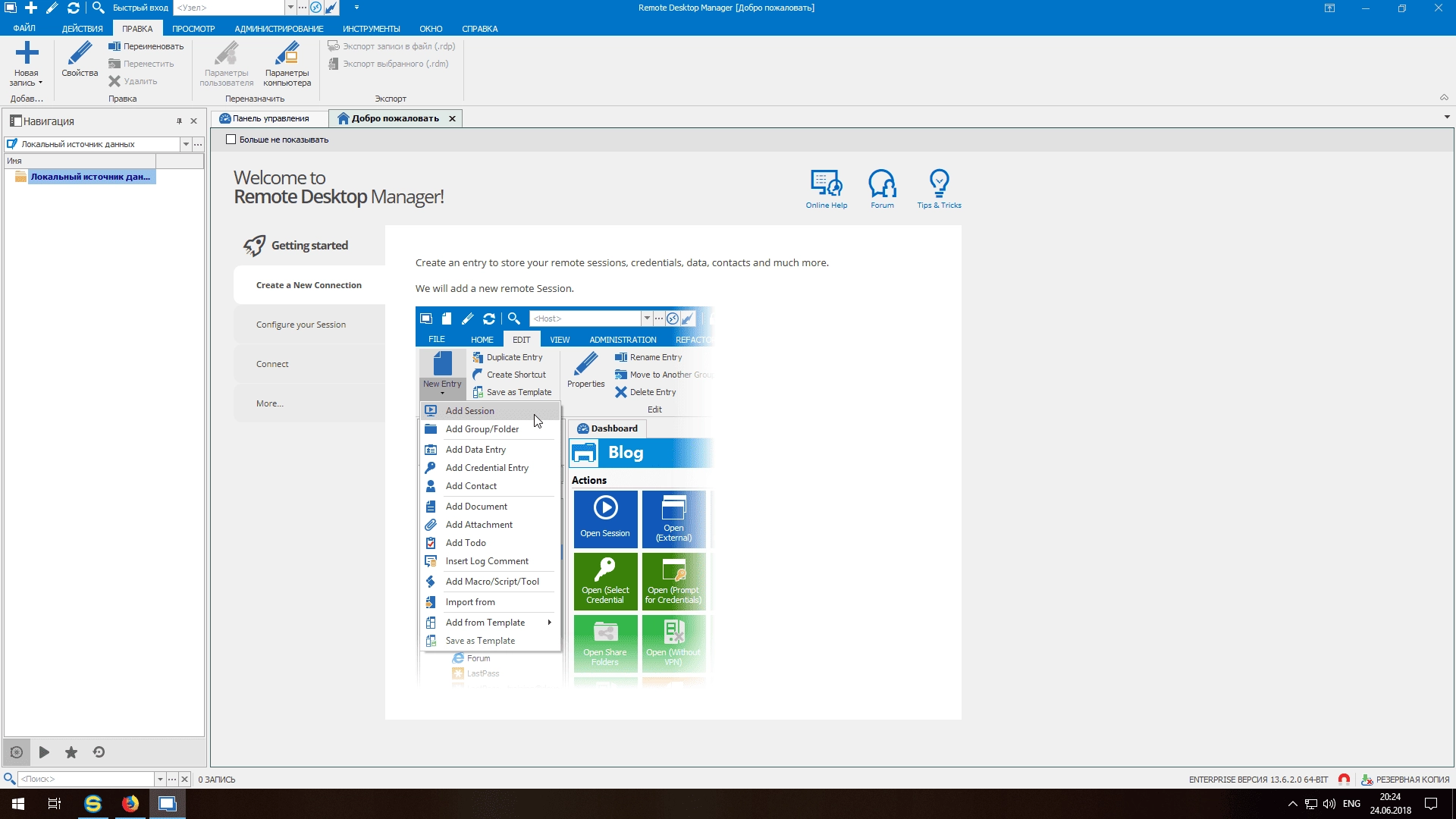Switch to the ИНСТРУМЕНТЫ ribbon tab
This screenshot has height=819, width=1456.
[x=371, y=29]
